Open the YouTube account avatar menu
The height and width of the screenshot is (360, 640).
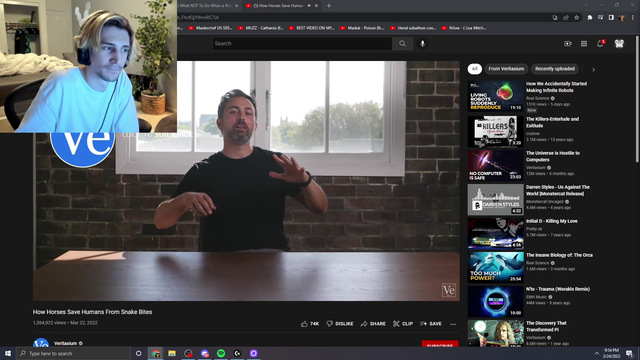point(619,44)
